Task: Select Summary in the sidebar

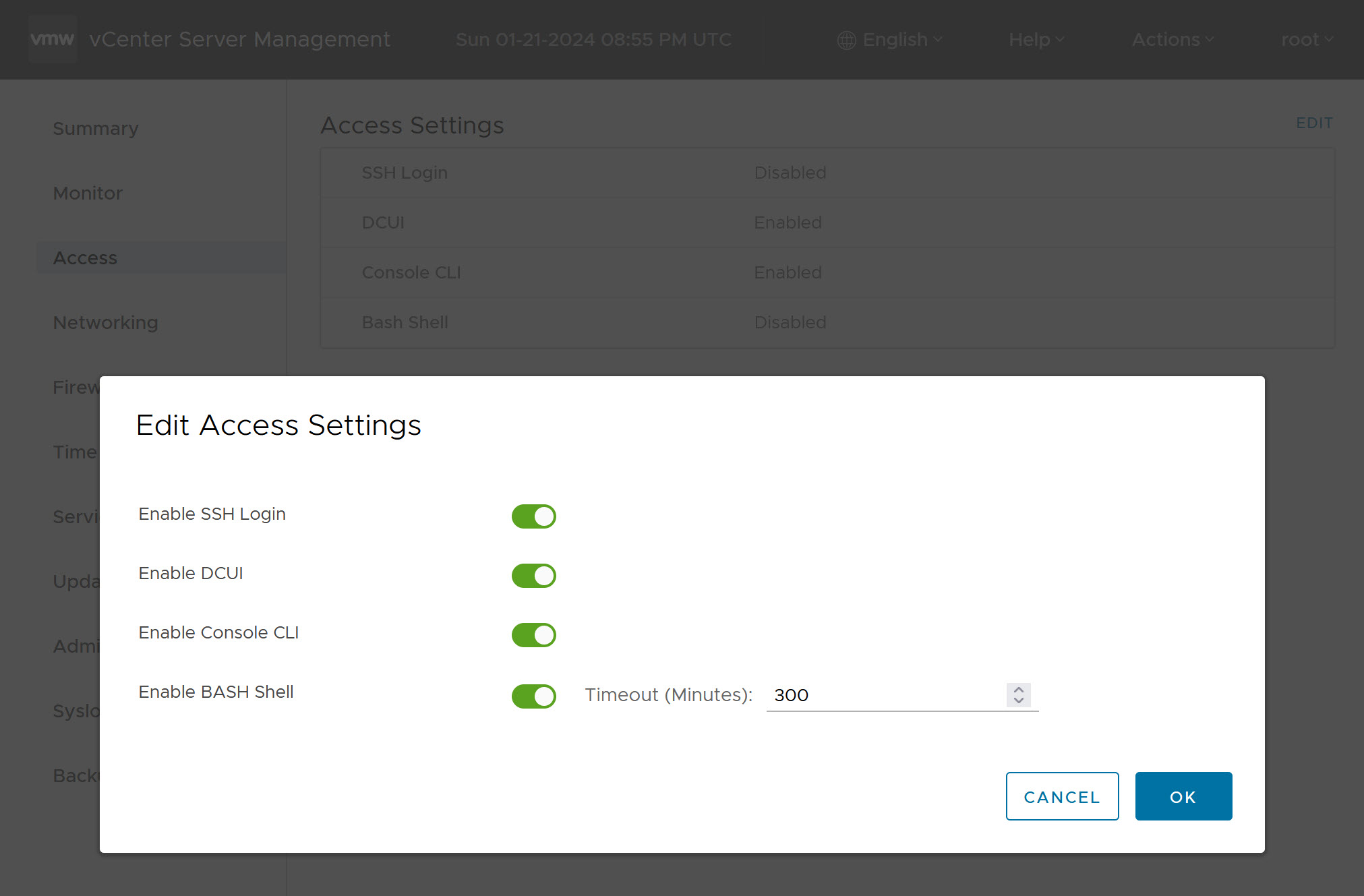Action: pos(95,128)
